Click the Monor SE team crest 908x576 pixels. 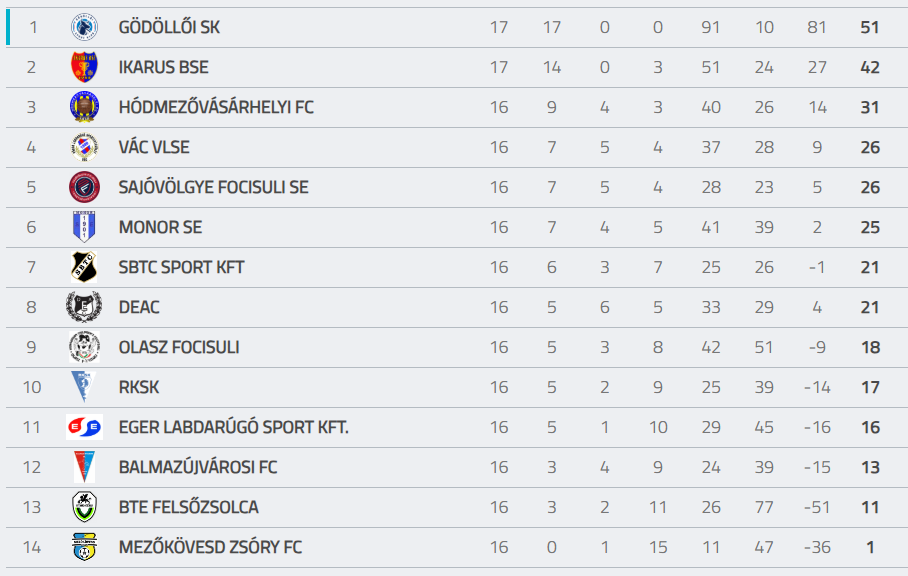coord(84,227)
